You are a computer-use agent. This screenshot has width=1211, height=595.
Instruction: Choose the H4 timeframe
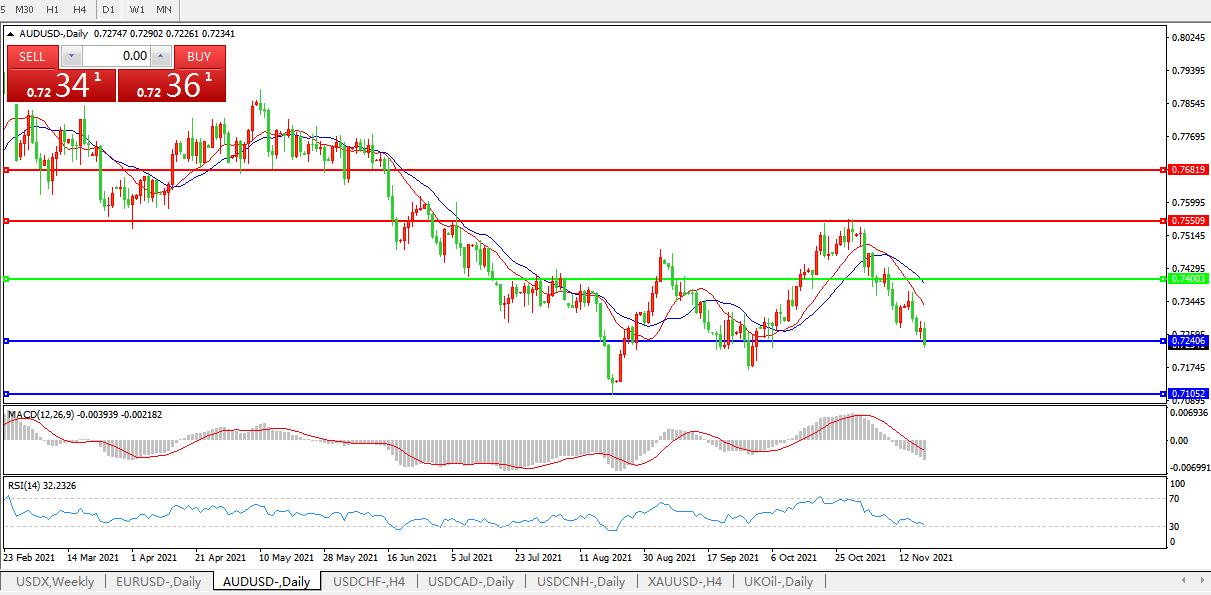pos(80,9)
